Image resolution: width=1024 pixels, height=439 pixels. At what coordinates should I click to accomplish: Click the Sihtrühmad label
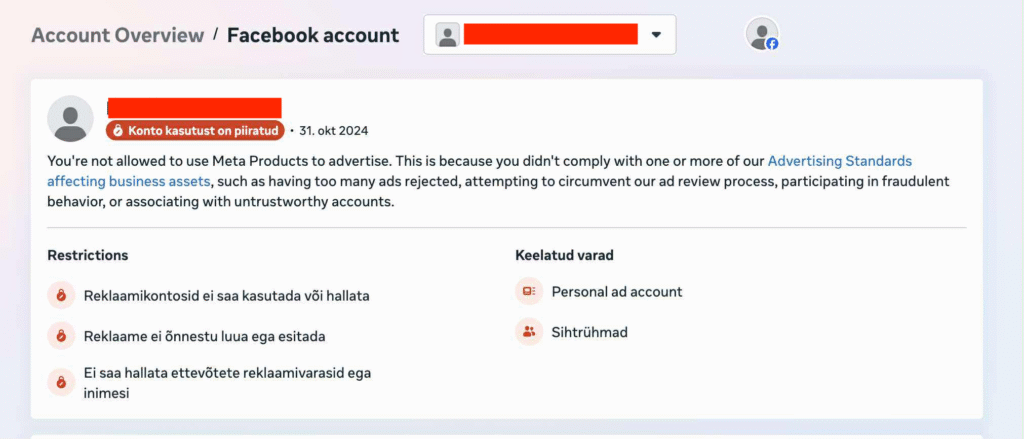590,332
